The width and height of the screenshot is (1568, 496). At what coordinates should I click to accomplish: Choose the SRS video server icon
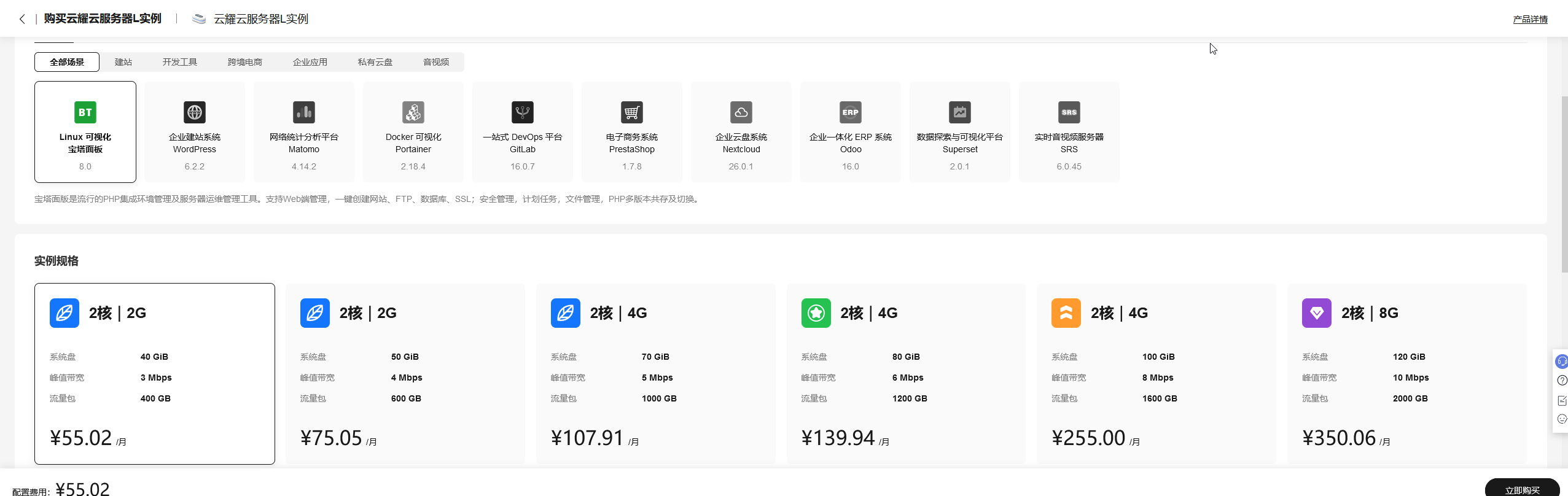(x=1069, y=112)
